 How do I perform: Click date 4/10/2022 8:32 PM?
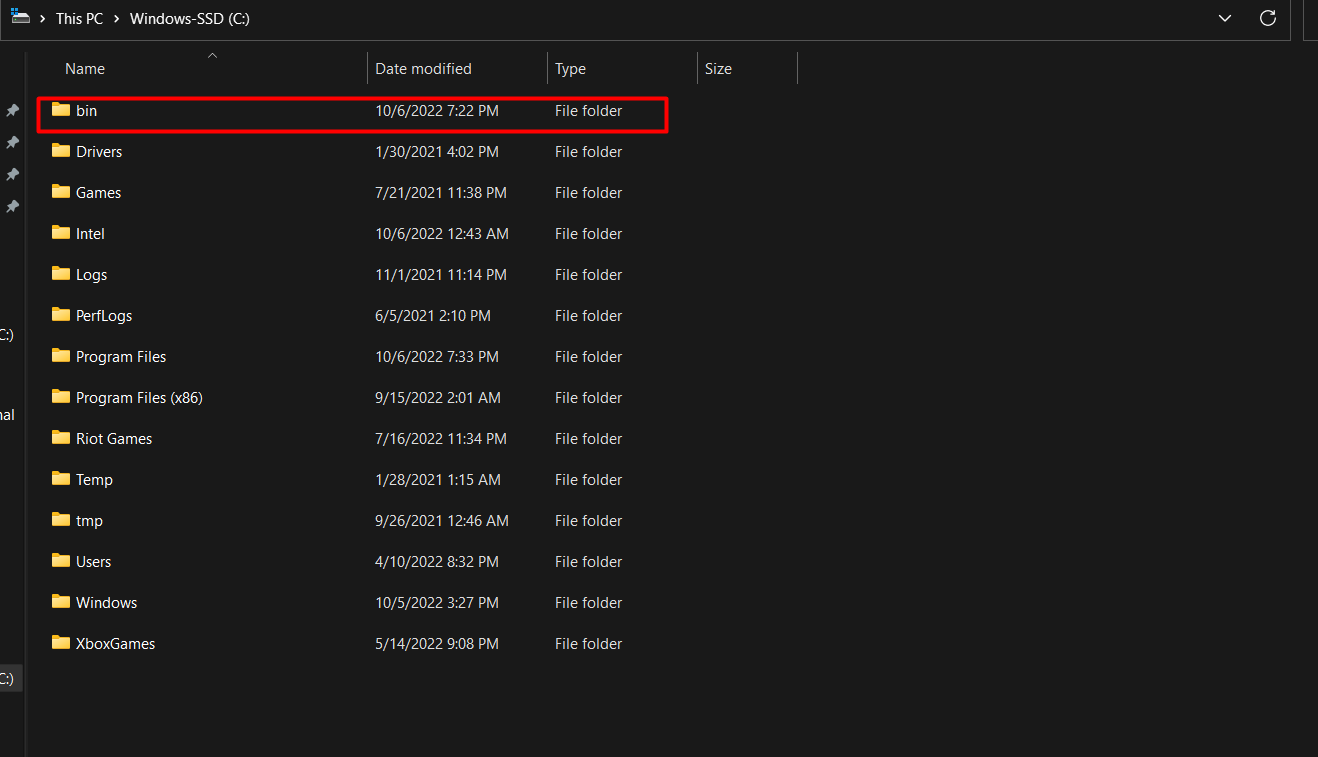(437, 562)
